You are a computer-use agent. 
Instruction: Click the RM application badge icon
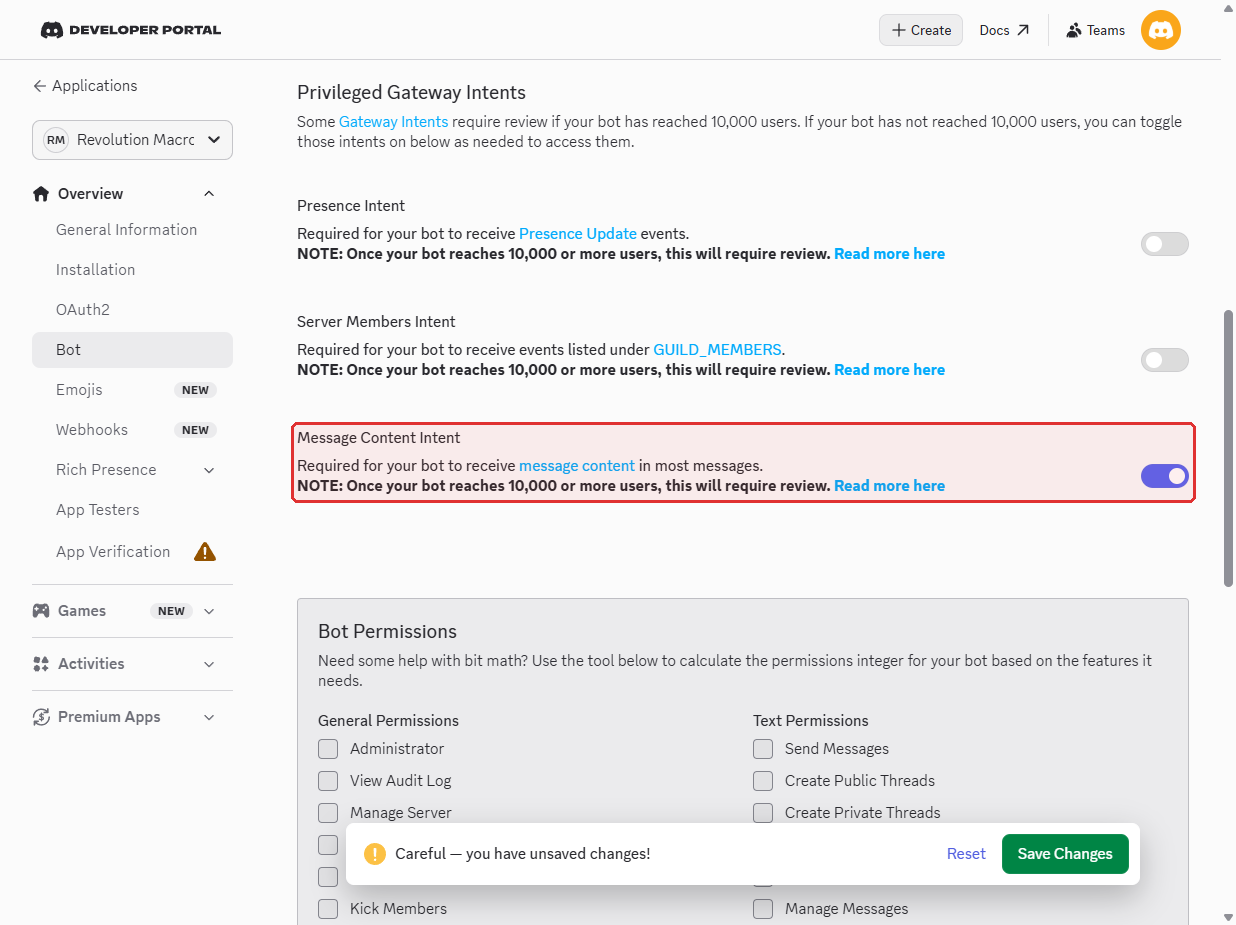tap(56, 140)
